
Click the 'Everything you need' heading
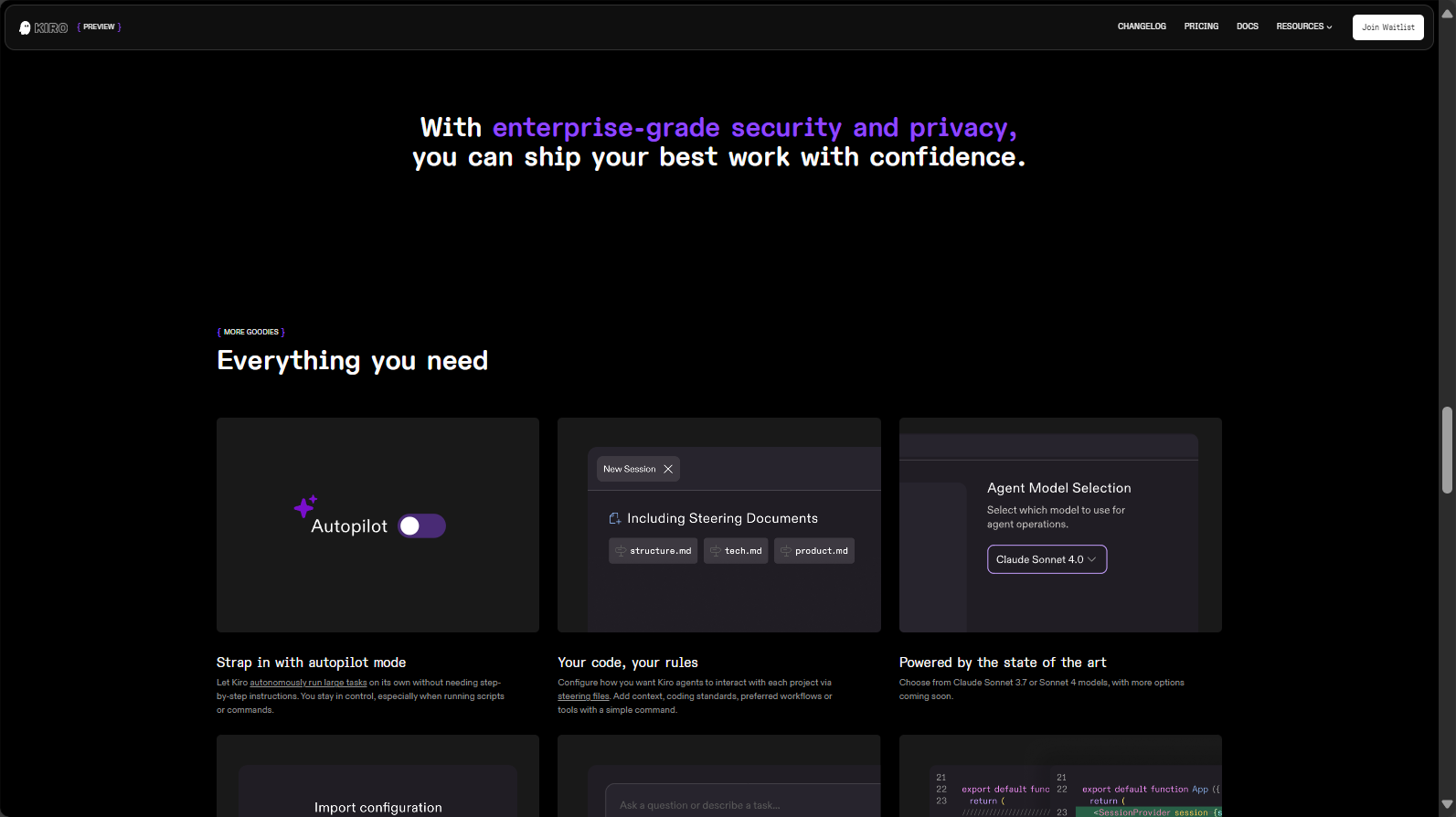[352, 361]
